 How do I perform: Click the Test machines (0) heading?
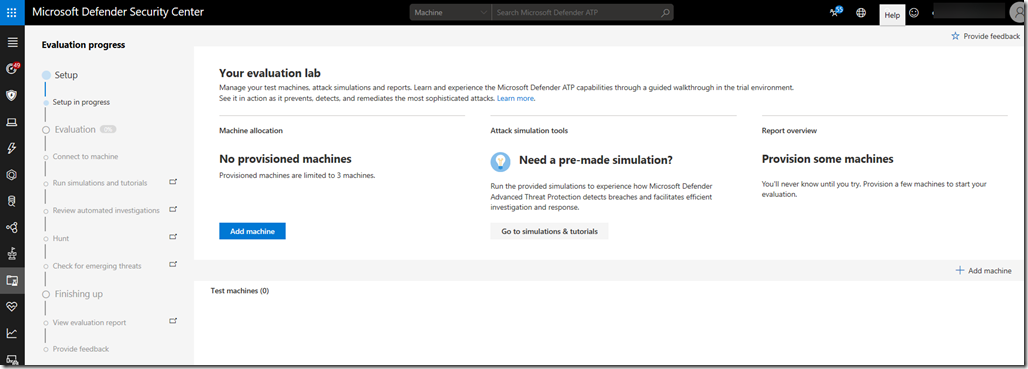click(x=240, y=290)
